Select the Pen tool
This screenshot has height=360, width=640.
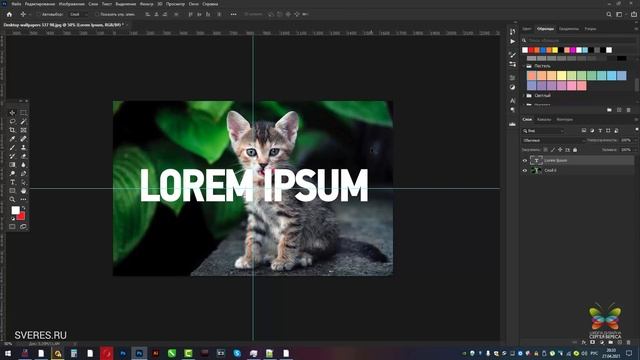coord(23,173)
